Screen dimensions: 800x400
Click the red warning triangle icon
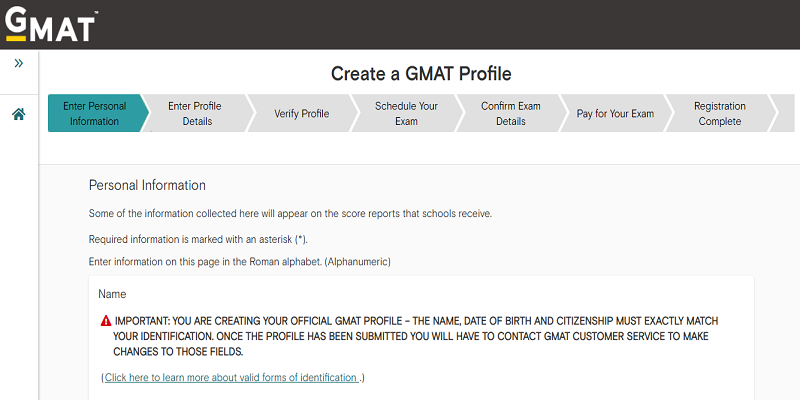coord(106,321)
